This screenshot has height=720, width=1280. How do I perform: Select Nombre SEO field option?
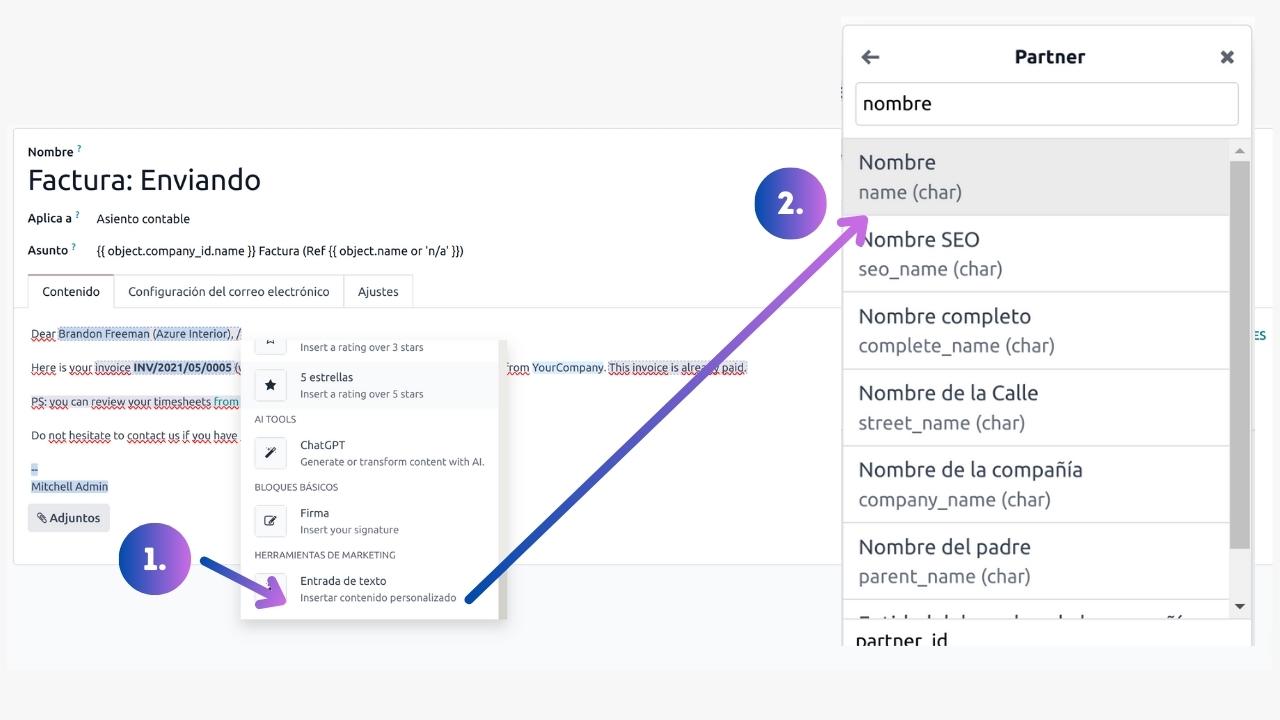(1035, 254)
